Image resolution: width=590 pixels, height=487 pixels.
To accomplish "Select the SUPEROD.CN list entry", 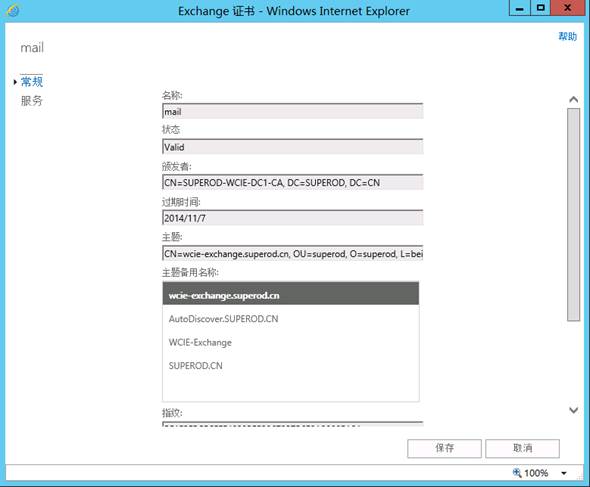I will (291, 365).
